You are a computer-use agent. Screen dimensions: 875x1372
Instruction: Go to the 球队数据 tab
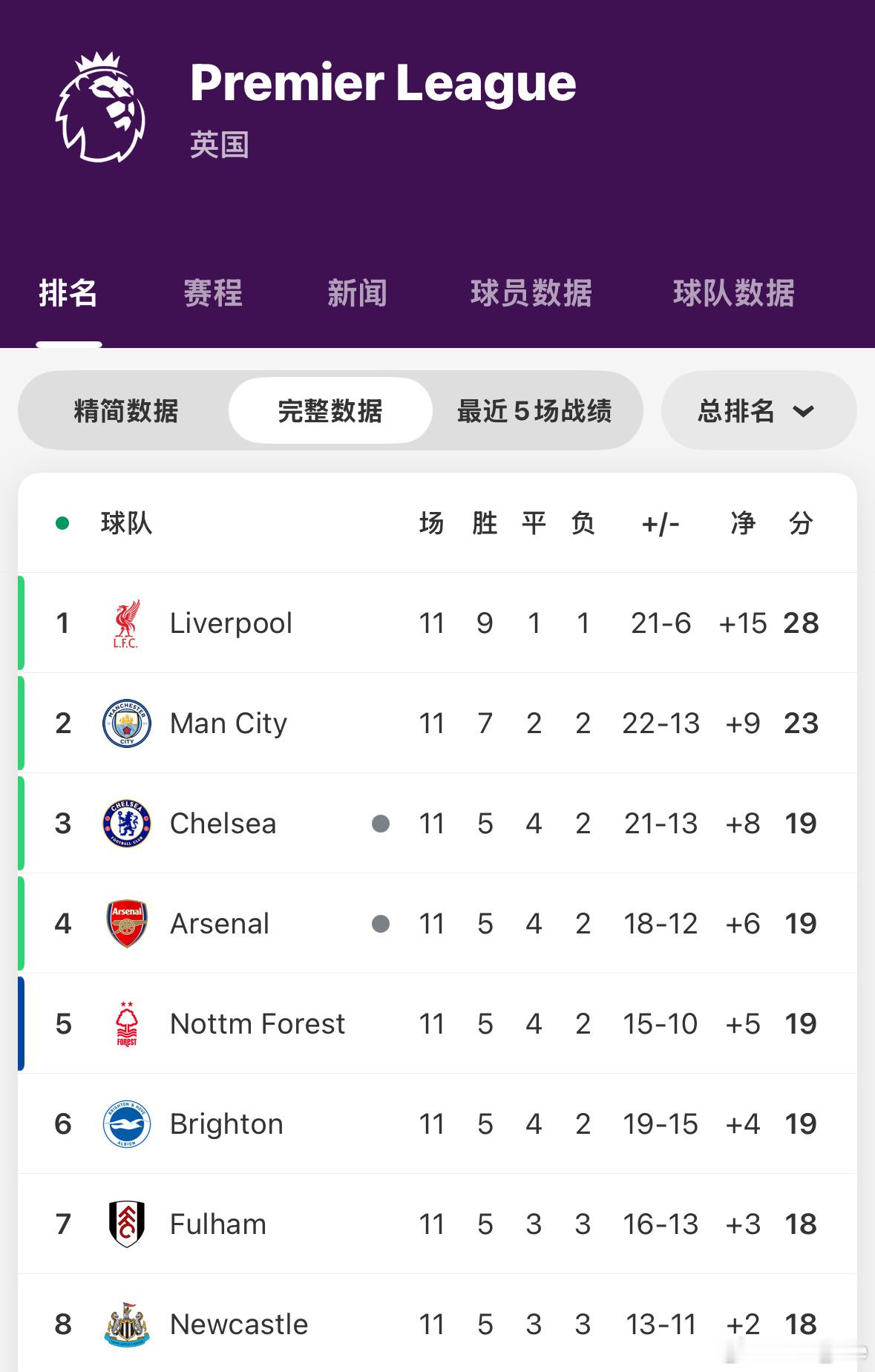[x=734, y=293]
